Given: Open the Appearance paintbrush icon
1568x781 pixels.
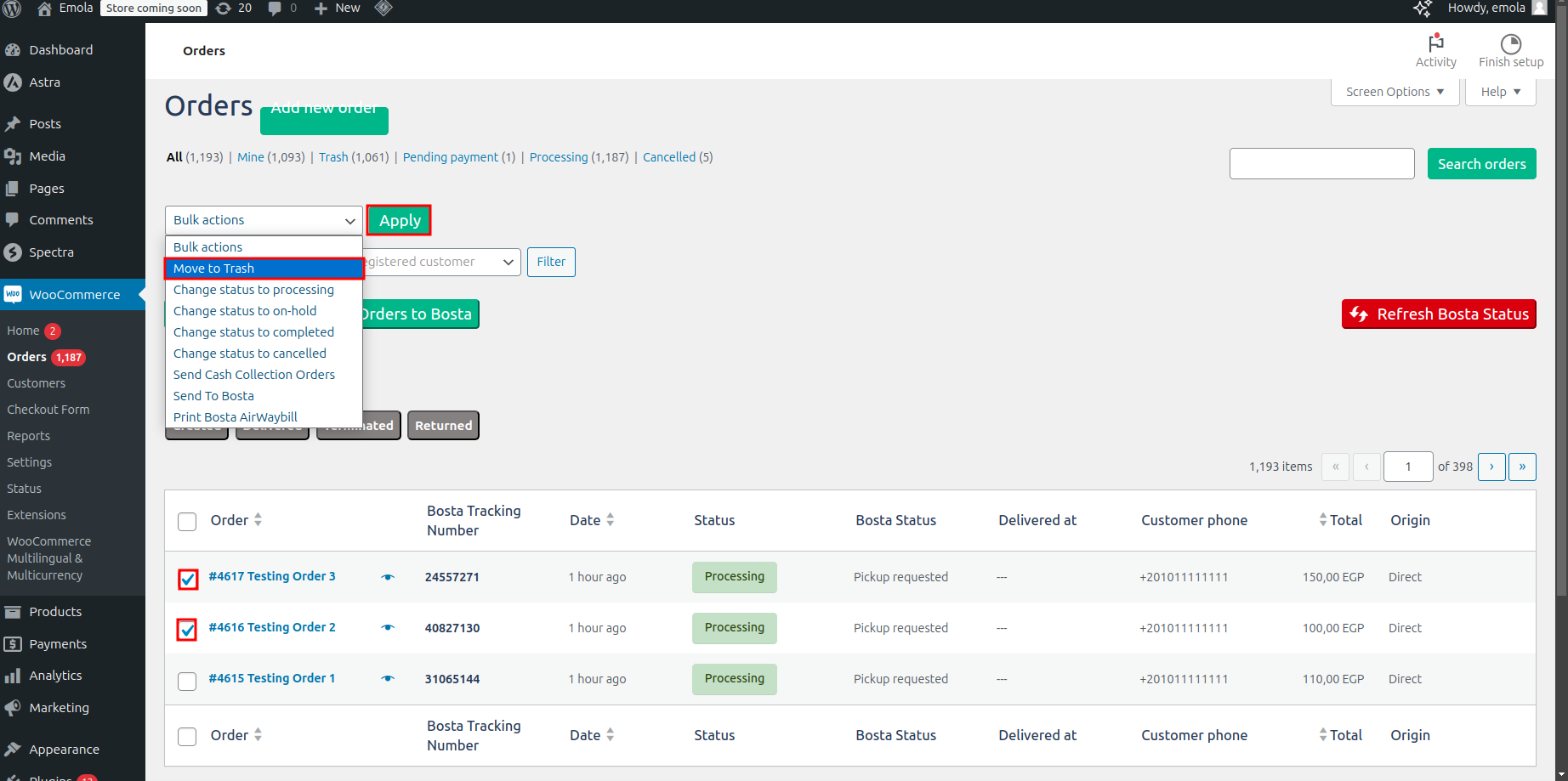Looking at the screenshot, I should (x=13, y=750).
